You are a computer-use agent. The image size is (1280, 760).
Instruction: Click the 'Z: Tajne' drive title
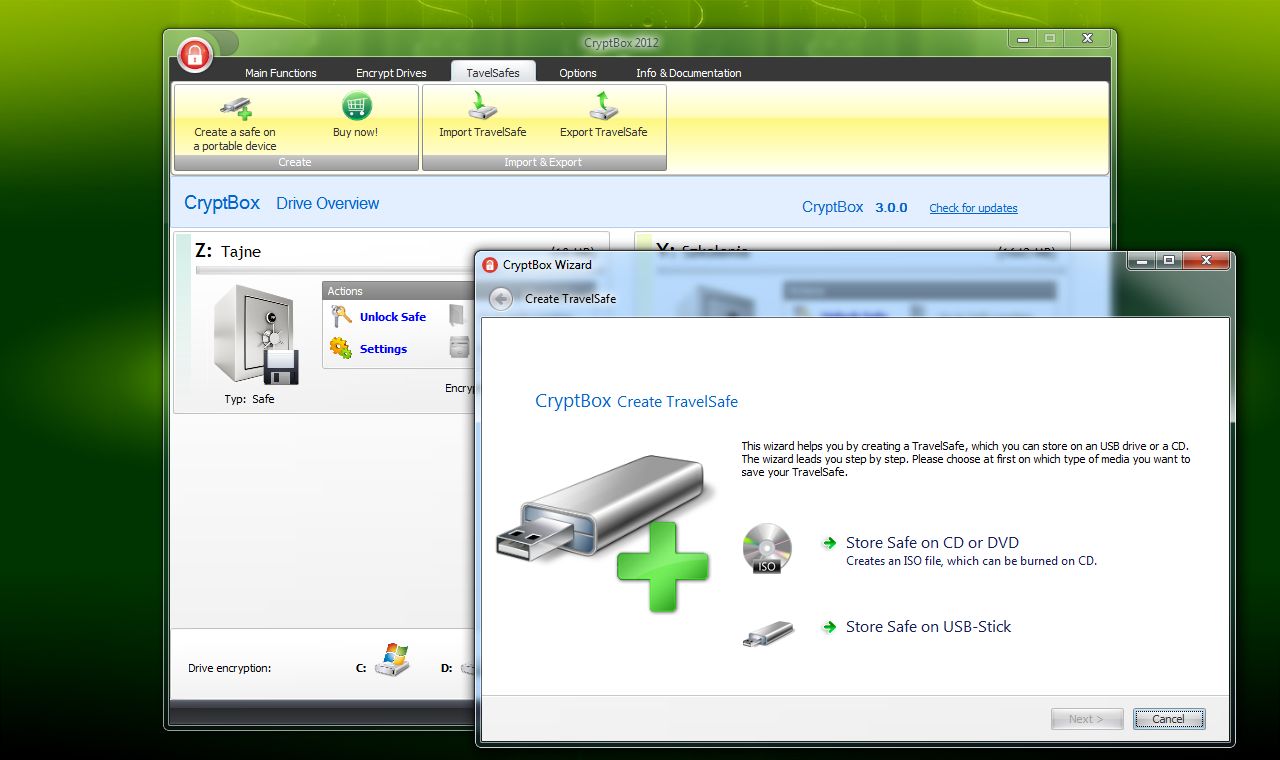(x=229, y=251)
